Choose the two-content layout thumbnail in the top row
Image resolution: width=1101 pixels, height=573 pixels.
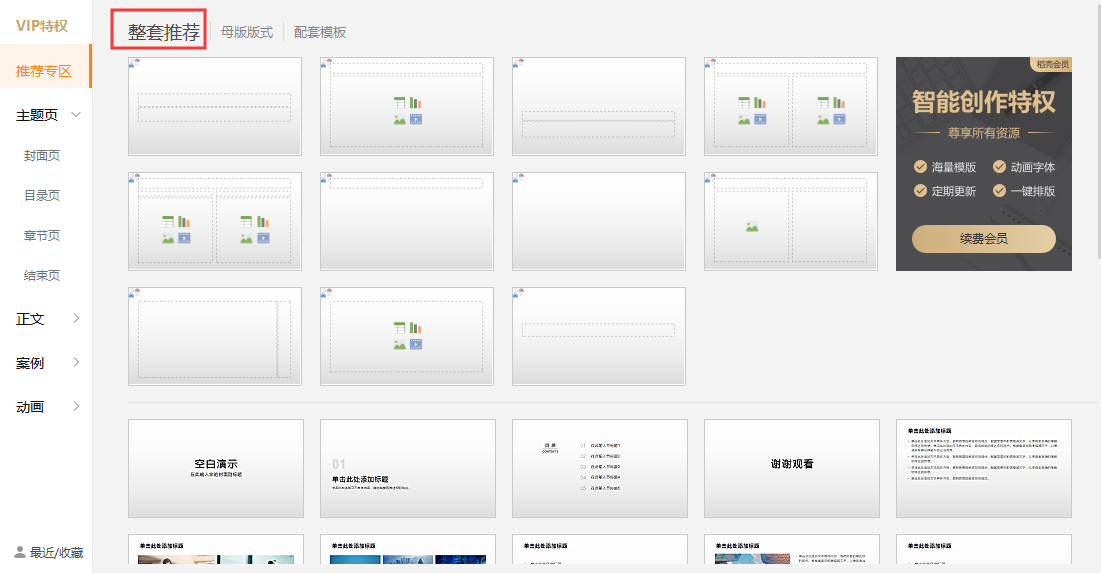791,107
